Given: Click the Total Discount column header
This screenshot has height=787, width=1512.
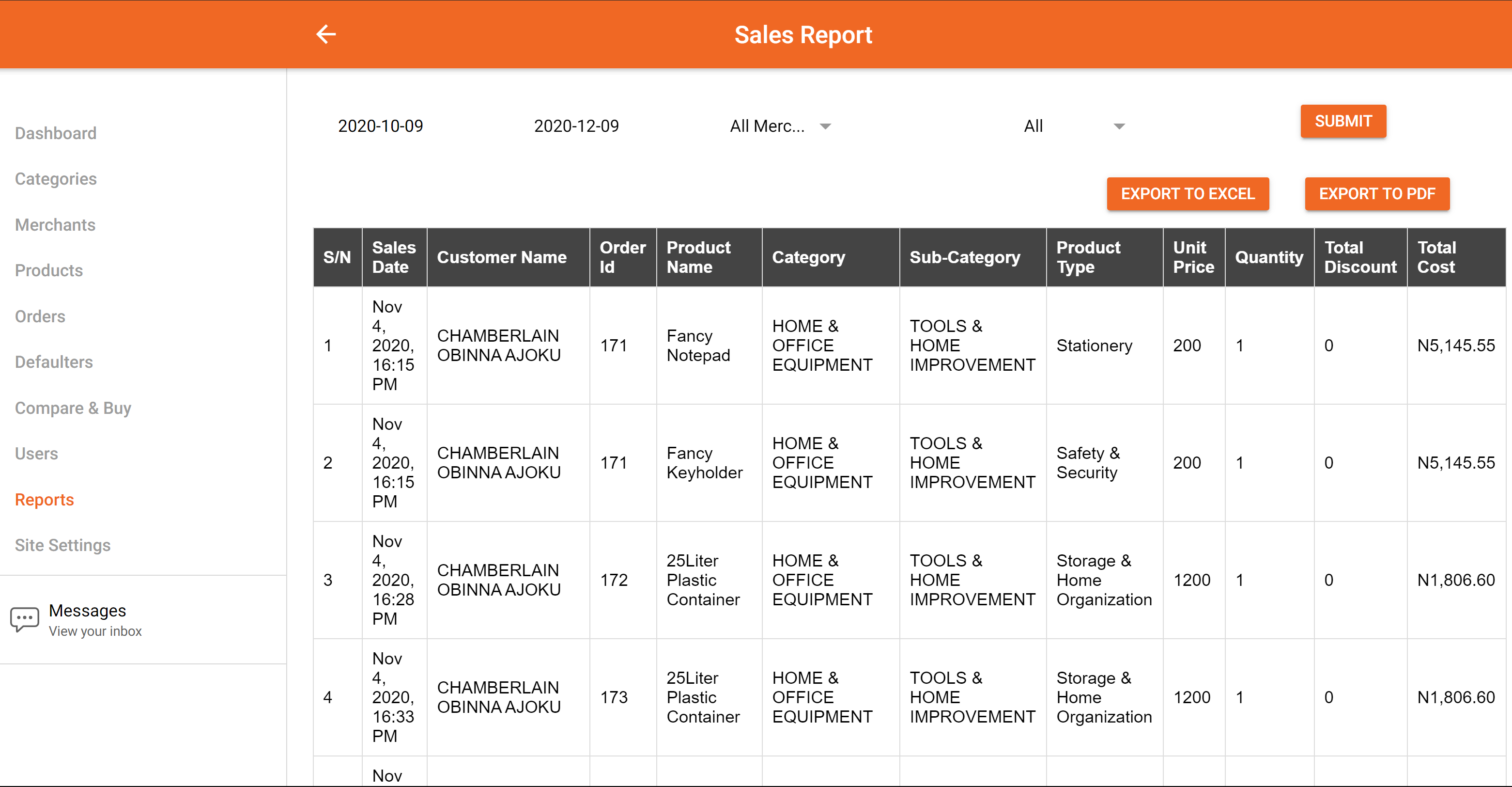Looking at the screenshot, I should pos(1360,257).
